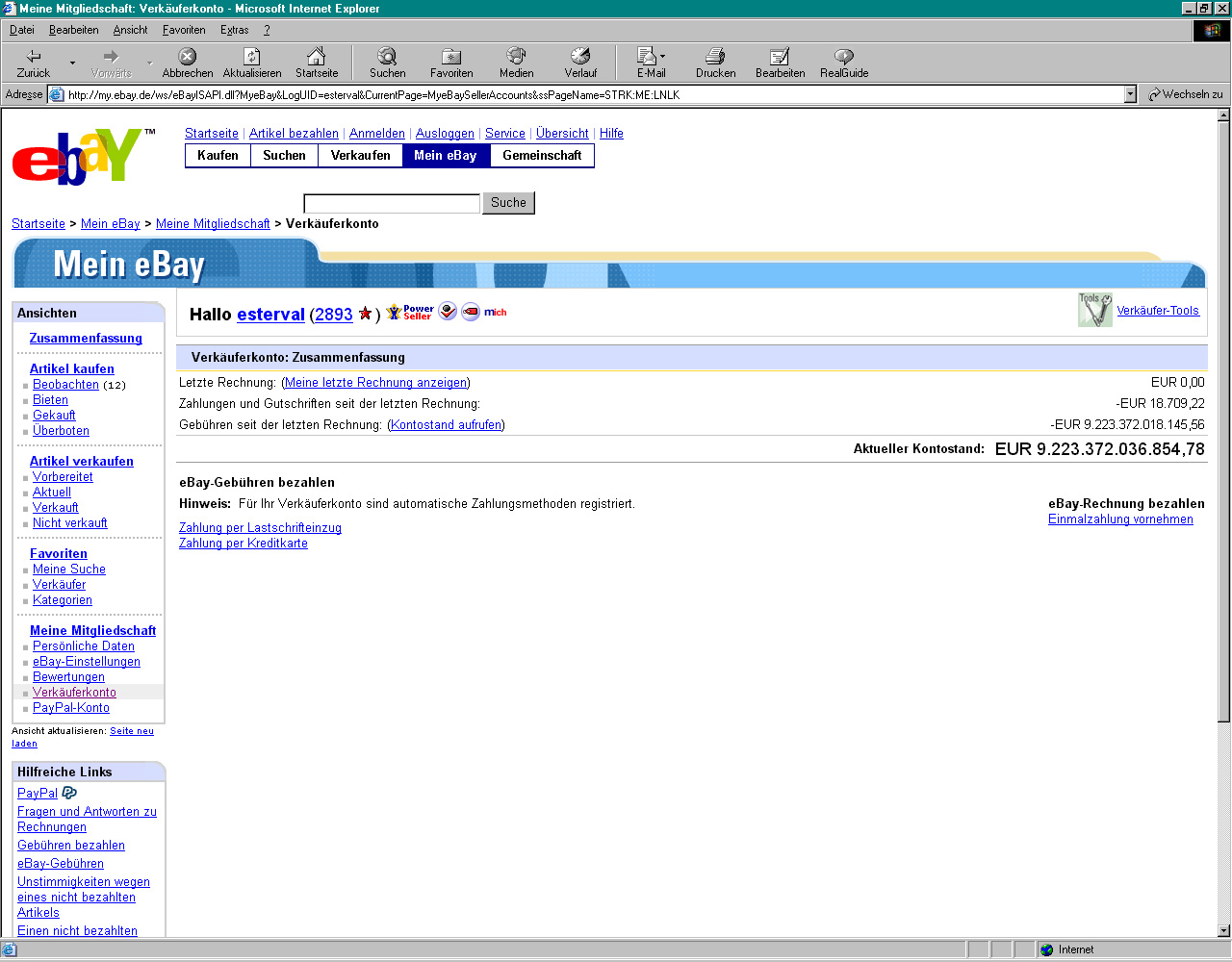Select the Mein eBay tab
The width and height of the screenshot is (1232, 962).
tap(446, 156)
